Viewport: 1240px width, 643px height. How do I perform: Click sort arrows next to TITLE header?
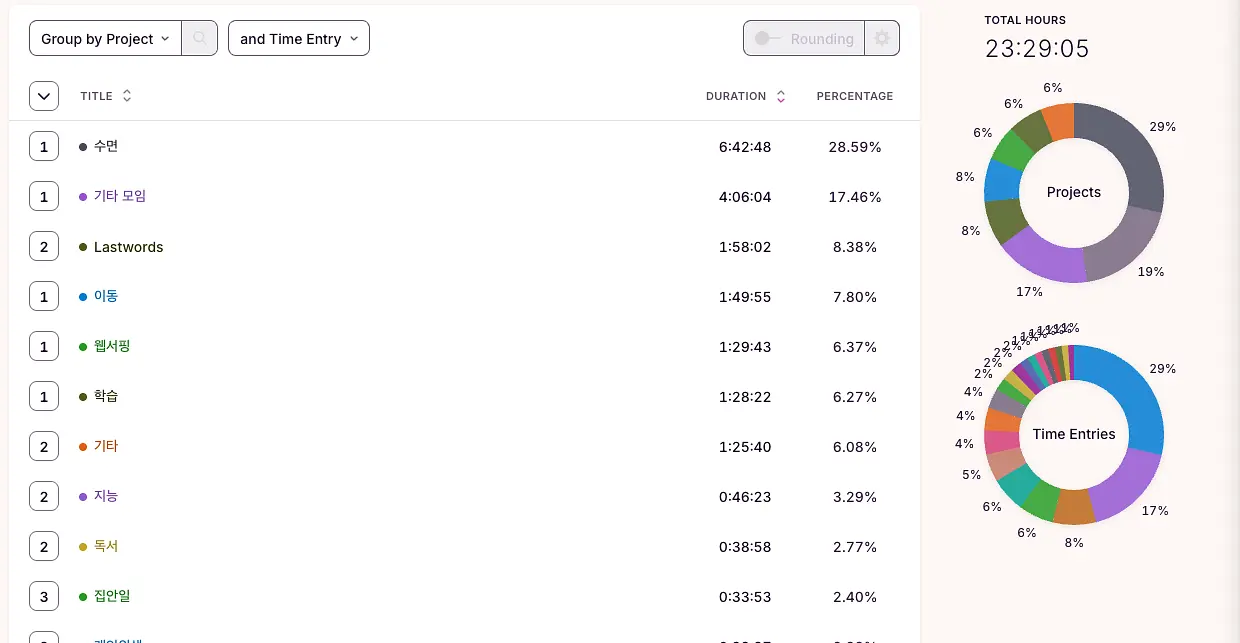tap(127, 96)
